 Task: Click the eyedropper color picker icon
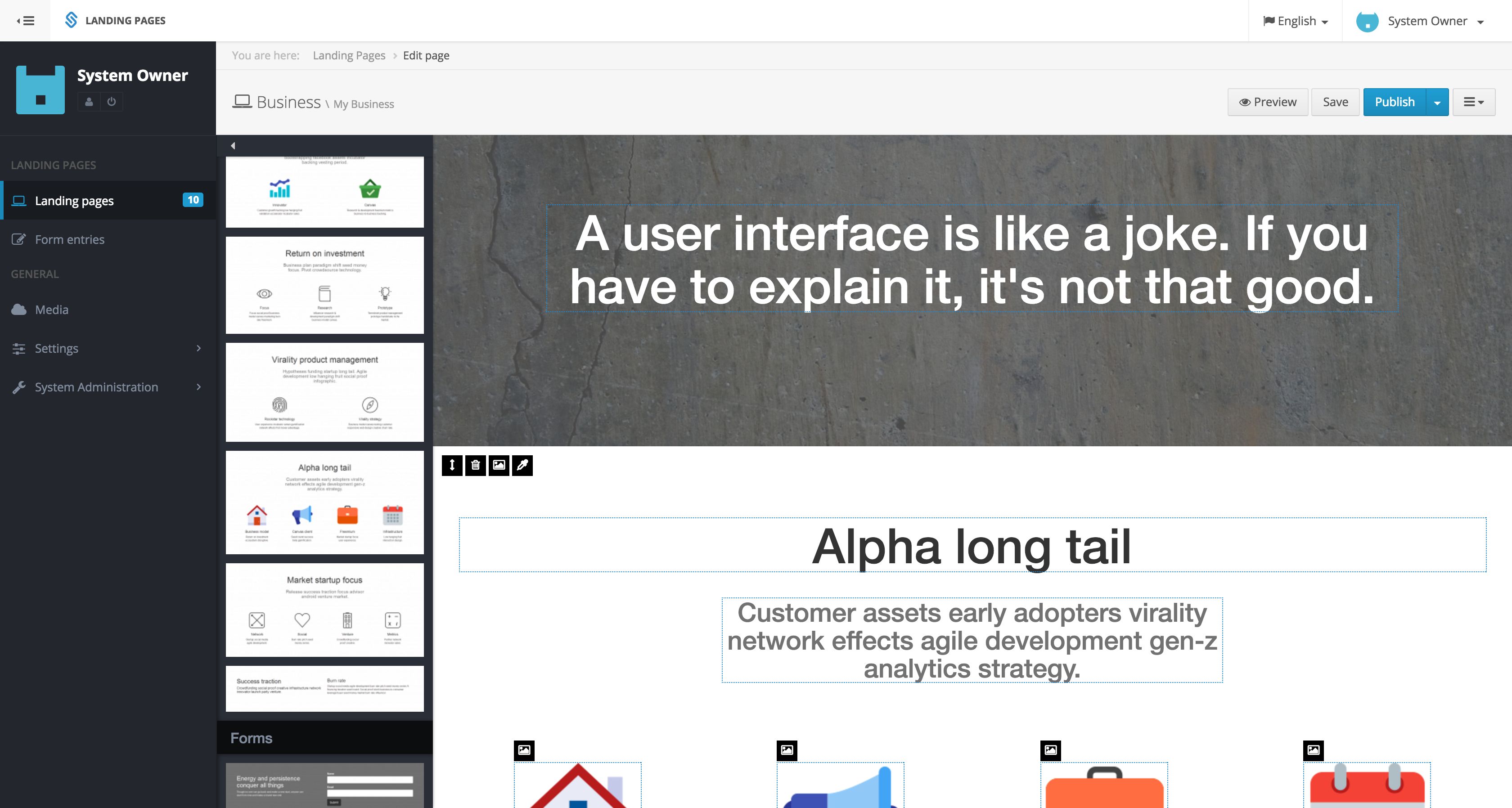click(522, 465)
